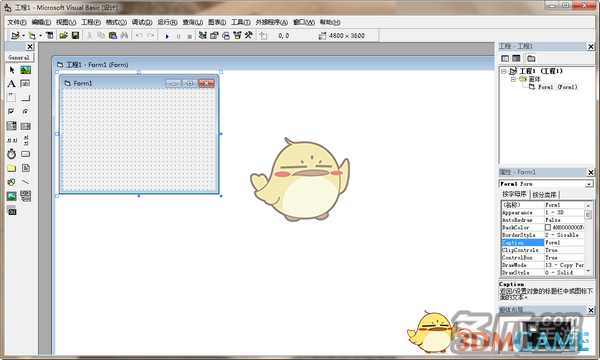Viewport: 600px width, 360px height.
Task: Open the 视图(V) menu
Action: tap(66, 22)
